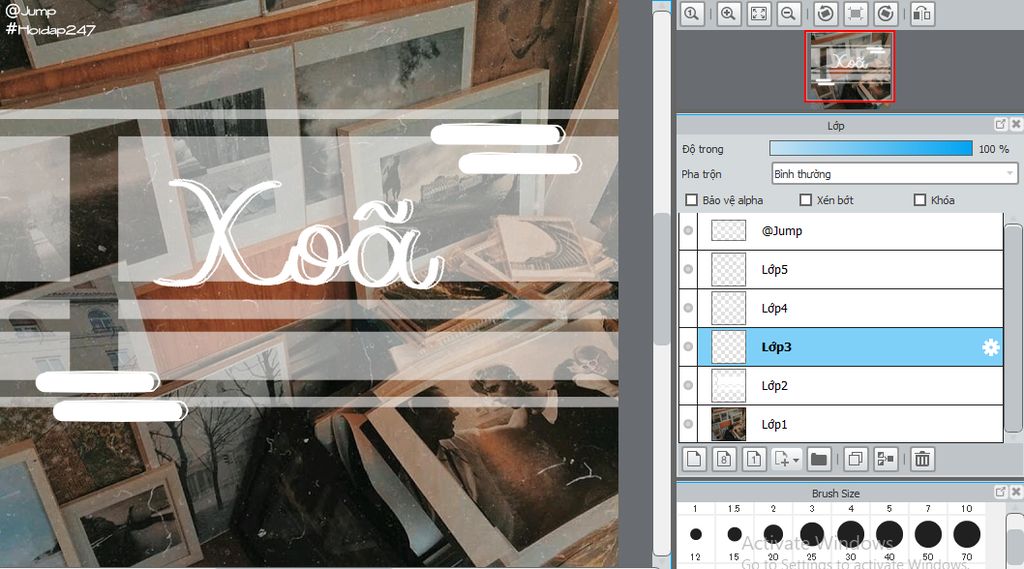The width and height of the screenshot is (1024, 569).
Task: Open Pha trộn blend mode dropdown
Action: point(894,174)
